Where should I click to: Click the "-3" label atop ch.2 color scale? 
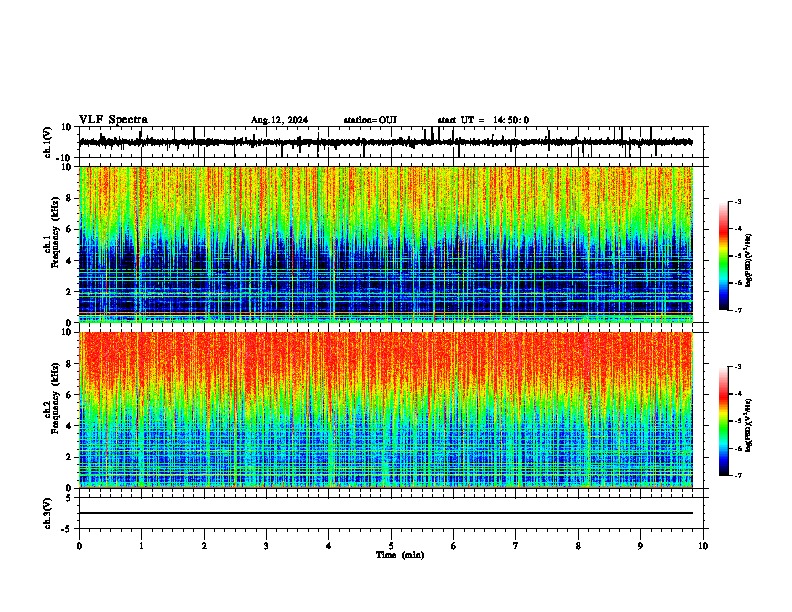tap(738, 367)
